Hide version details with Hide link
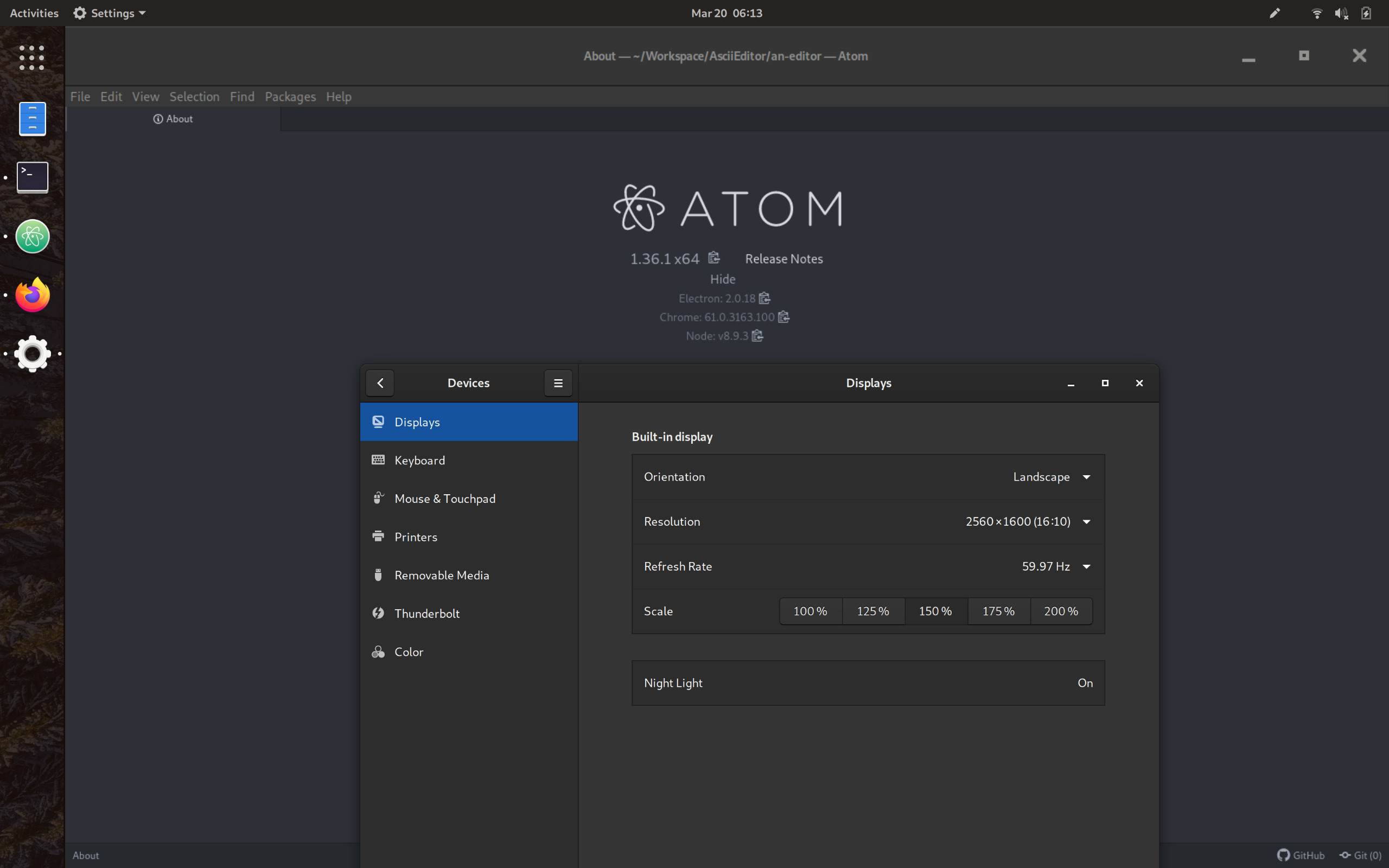 722,279
